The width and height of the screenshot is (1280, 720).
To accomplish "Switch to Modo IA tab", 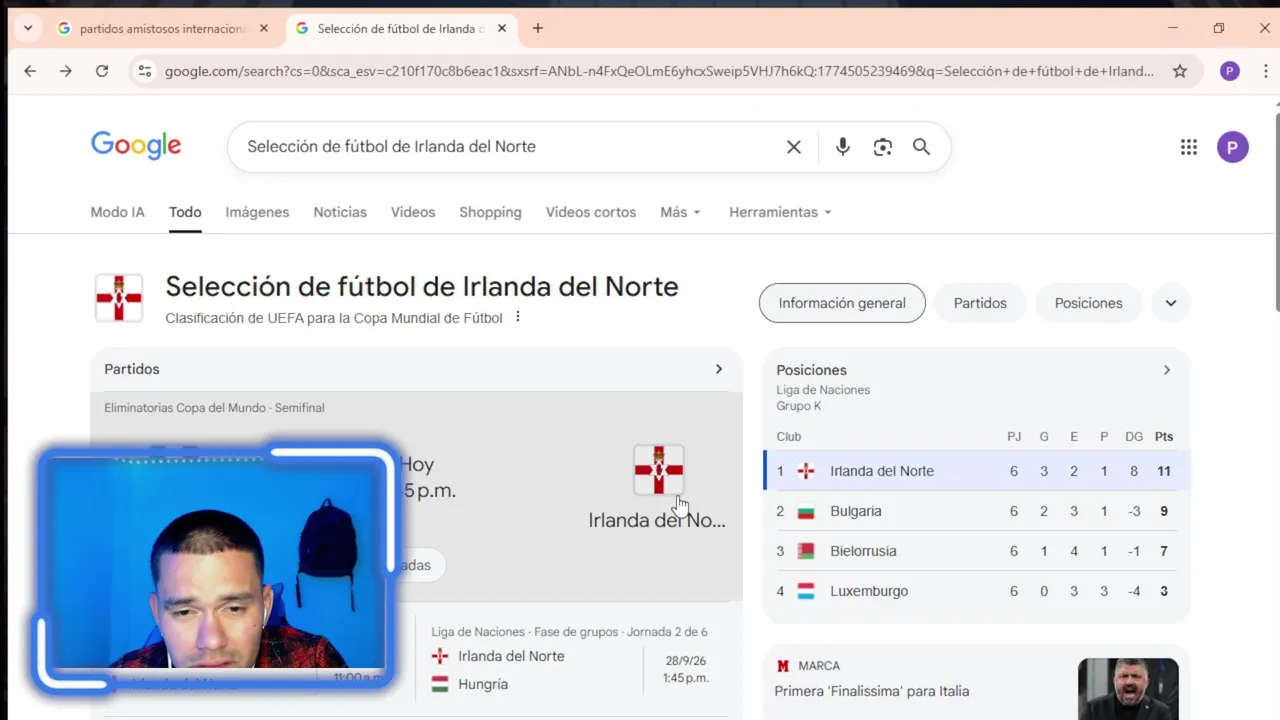I will (118, 212).
